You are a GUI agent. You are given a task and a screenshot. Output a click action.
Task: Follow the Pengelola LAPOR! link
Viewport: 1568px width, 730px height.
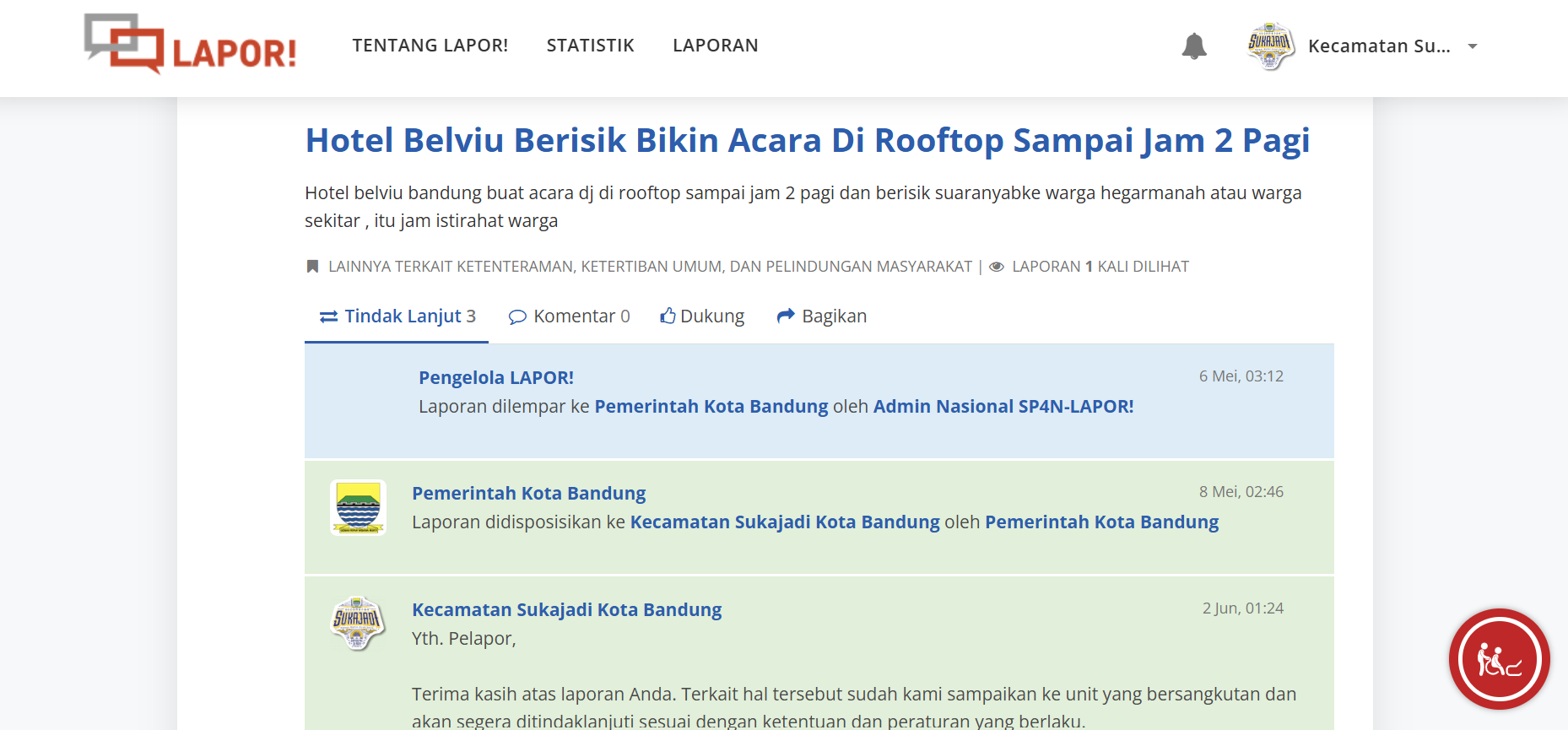(495, 378)
